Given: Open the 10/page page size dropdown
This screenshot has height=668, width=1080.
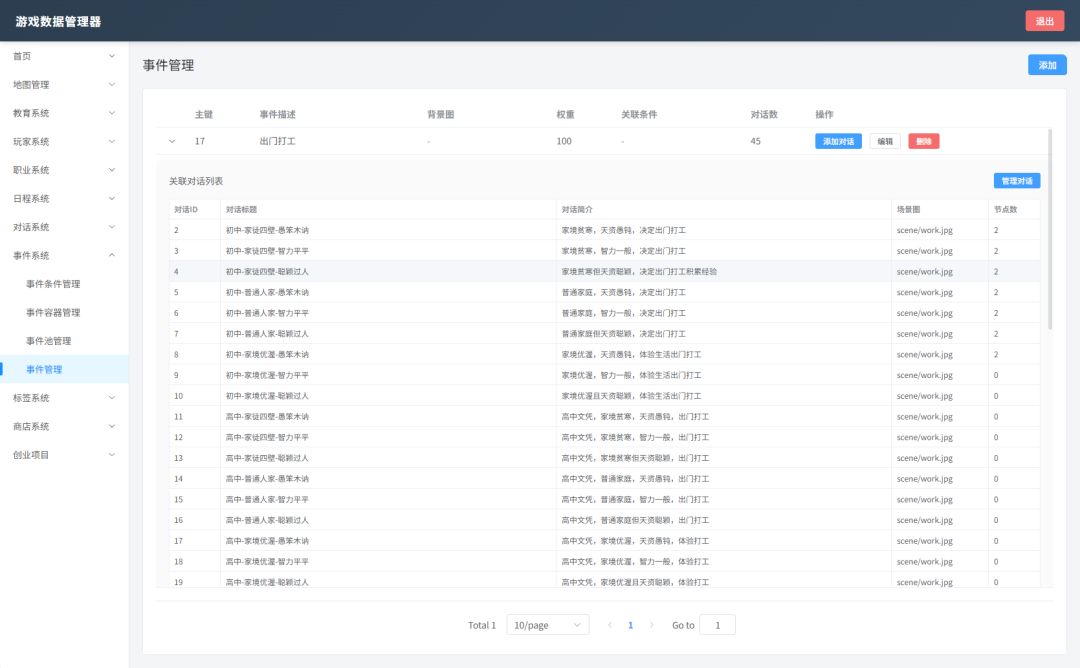Looking at the screenshot, I should point(548,625).
